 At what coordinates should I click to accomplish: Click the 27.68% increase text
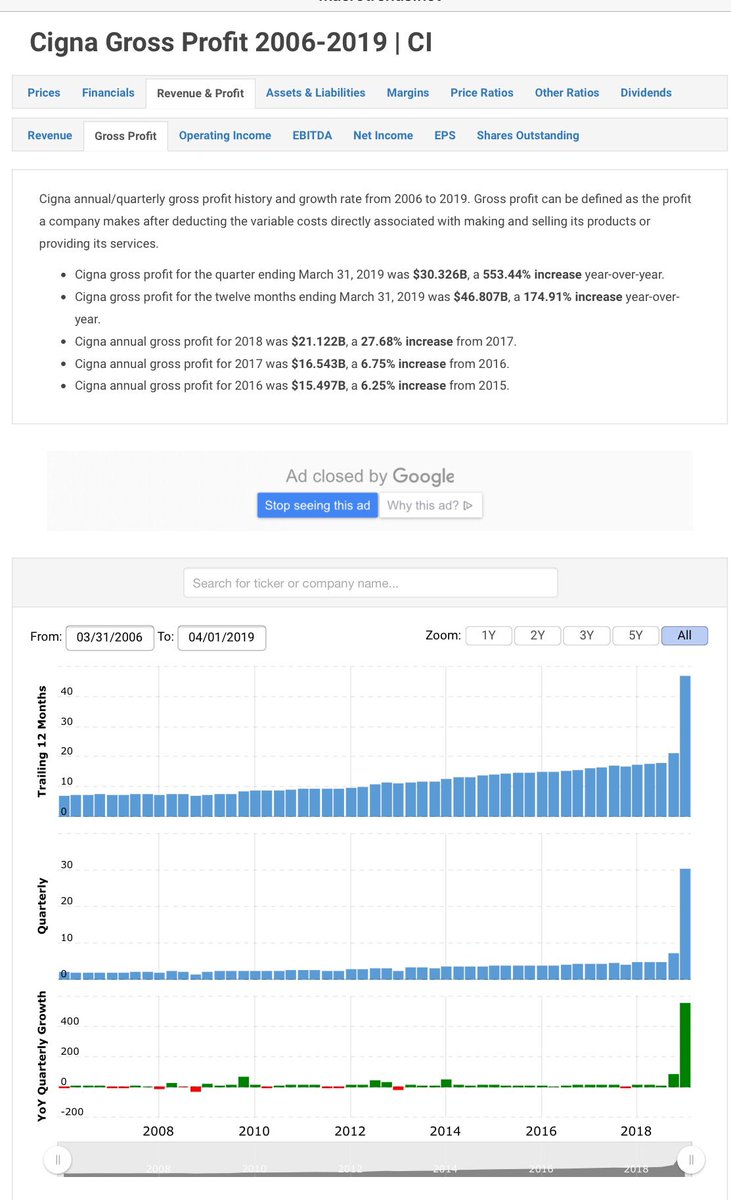tap(407, 342)
